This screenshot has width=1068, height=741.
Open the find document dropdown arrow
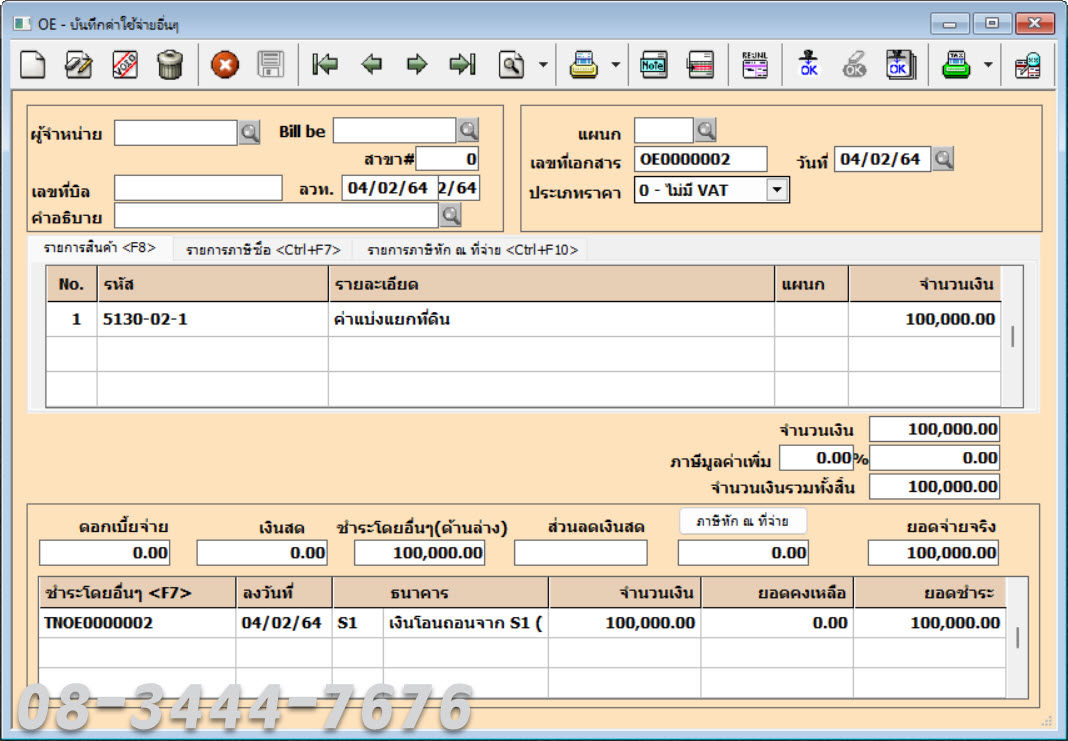(x=543, y=65)
